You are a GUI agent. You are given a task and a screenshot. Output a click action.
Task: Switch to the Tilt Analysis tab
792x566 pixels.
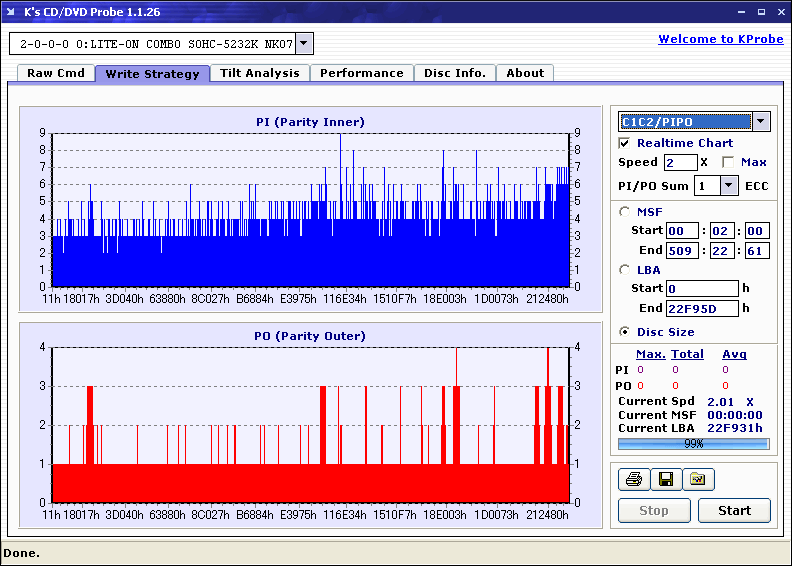point(259,73)
